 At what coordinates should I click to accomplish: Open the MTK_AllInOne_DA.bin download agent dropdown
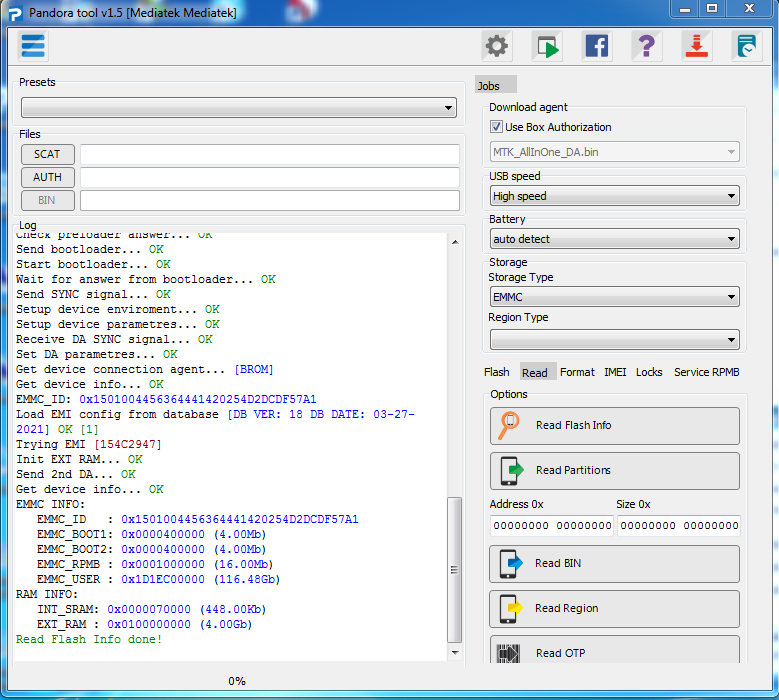tap(615, 152)
